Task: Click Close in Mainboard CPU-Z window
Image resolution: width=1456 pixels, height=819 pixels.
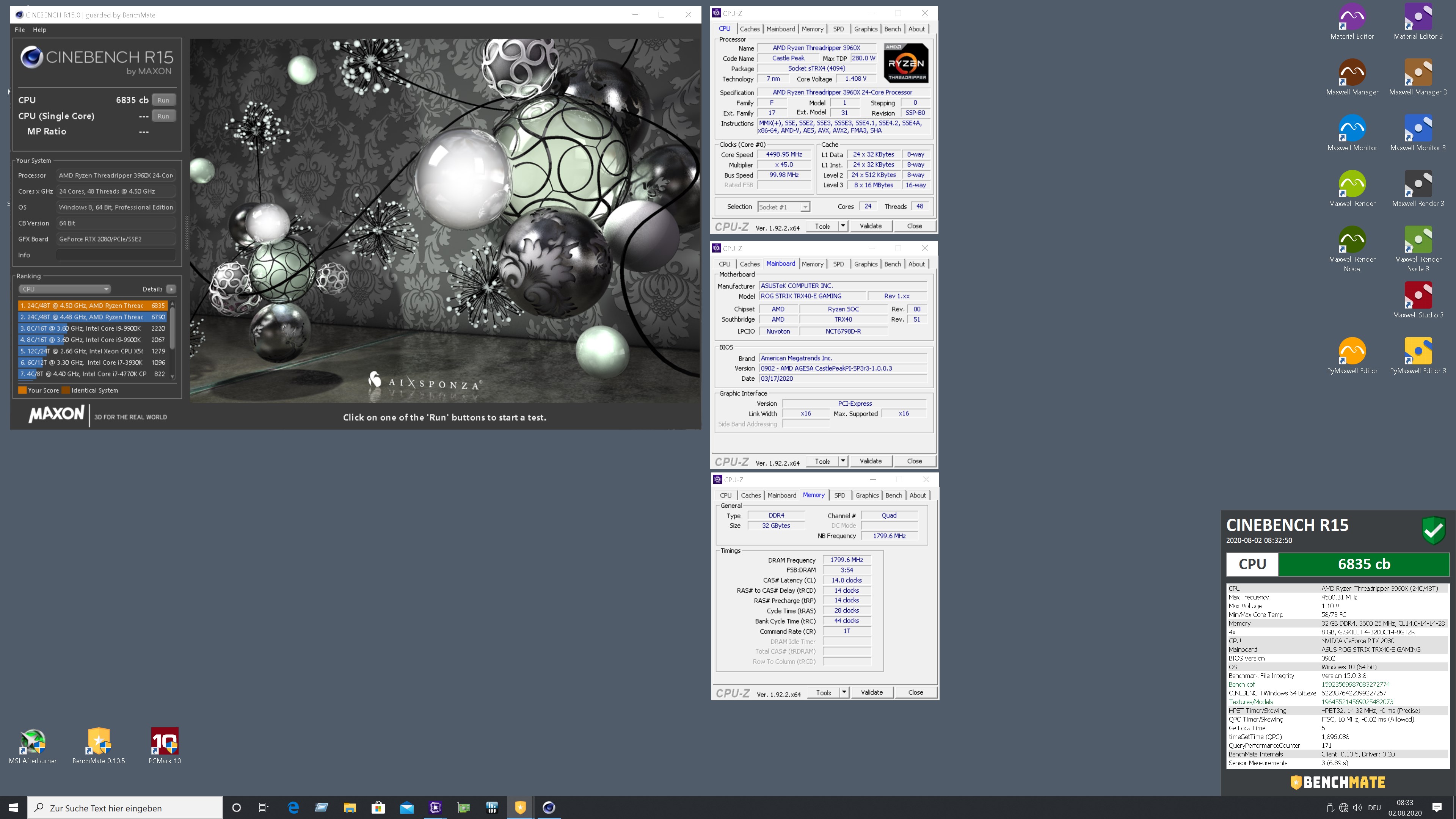Action: (914, 461)
